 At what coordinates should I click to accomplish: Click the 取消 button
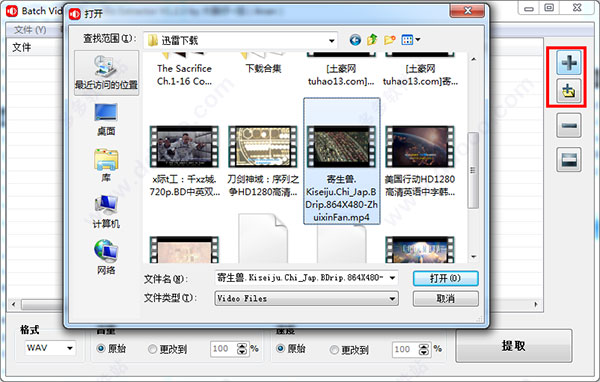pos(445,299)
